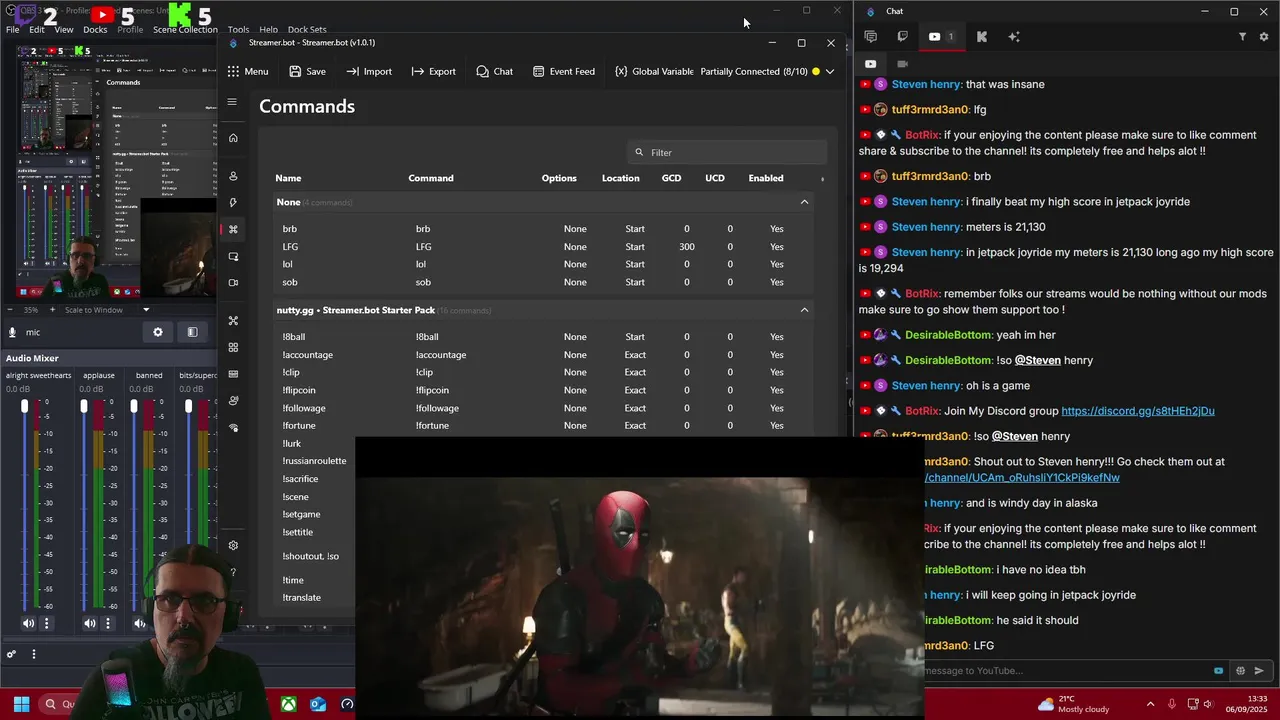Open the chat bubble sidebar icon in Streamer.bot
The image size is (1280, 720).
[x=233, y=256]
